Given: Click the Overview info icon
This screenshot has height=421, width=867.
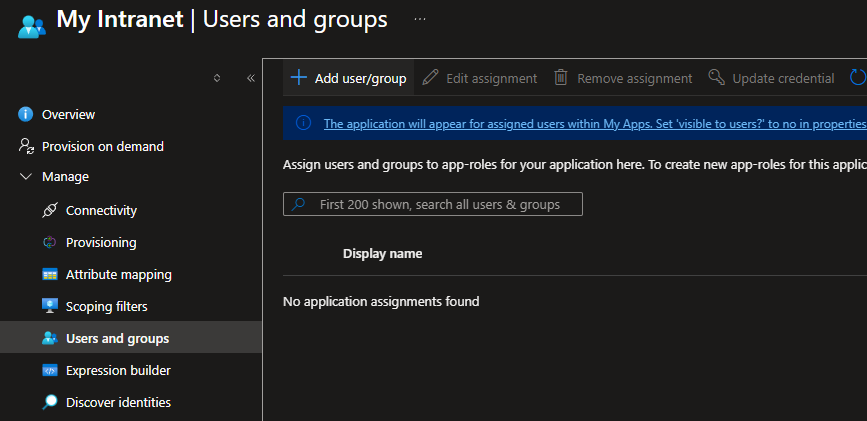Looking at the screenshot, I should coord(25,115).
